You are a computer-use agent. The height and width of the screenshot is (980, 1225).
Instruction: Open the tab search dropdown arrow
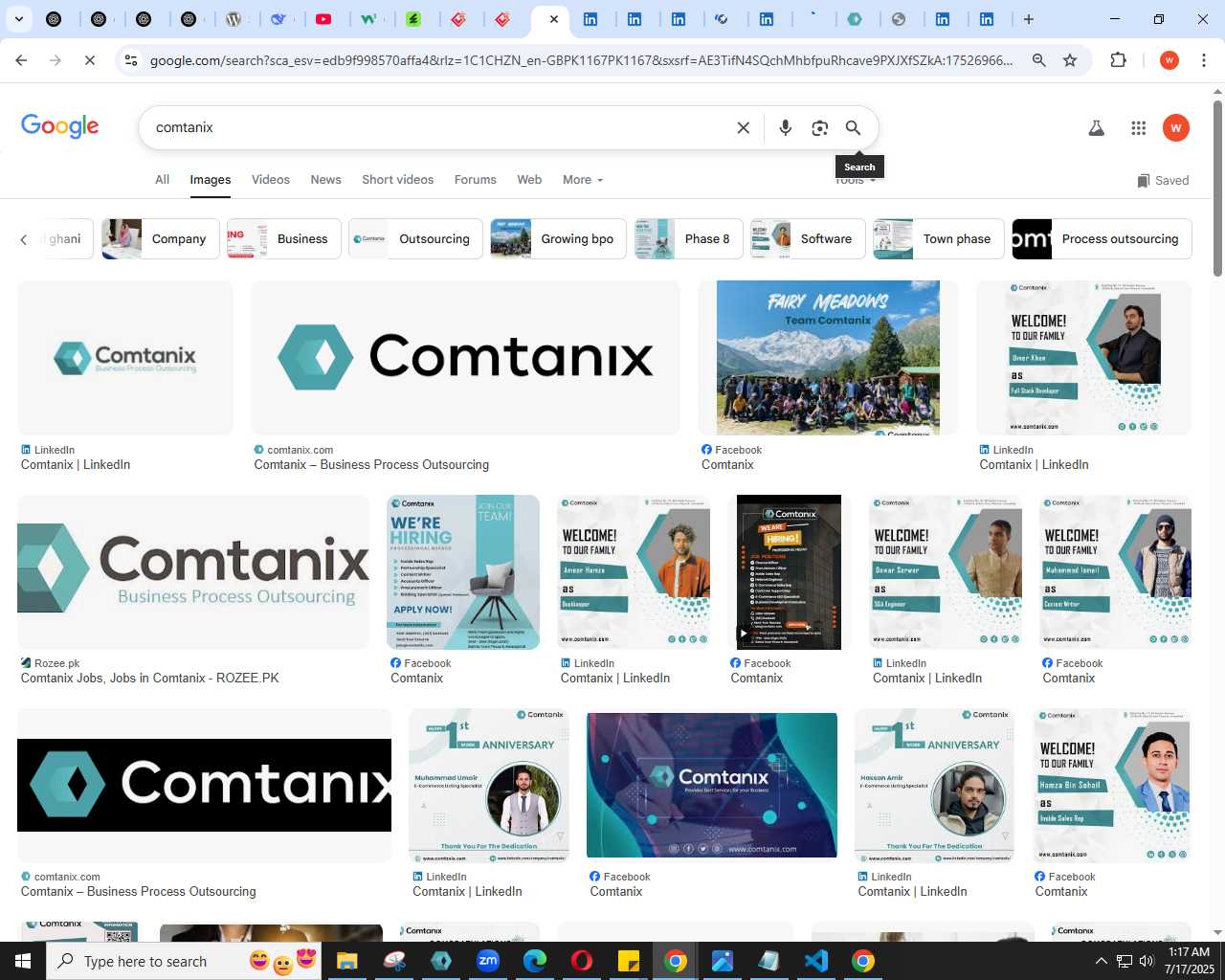click(x=18, y=19)
